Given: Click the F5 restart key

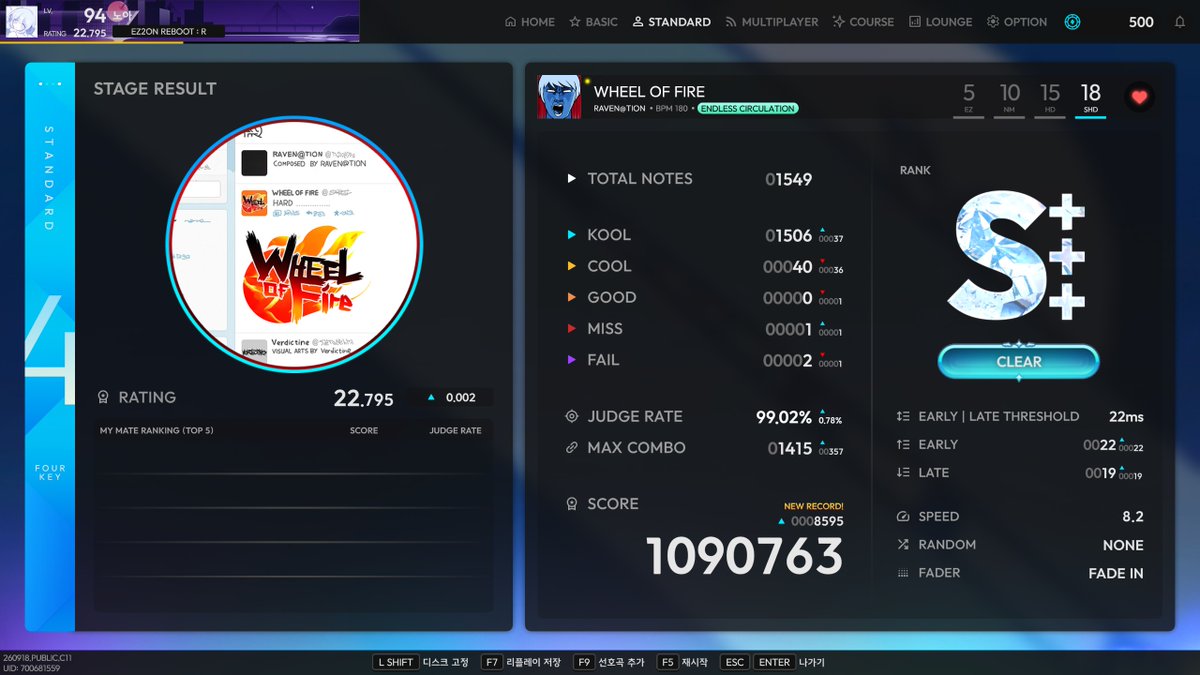Looking at the screenshot, I should (x=667, y=662).
